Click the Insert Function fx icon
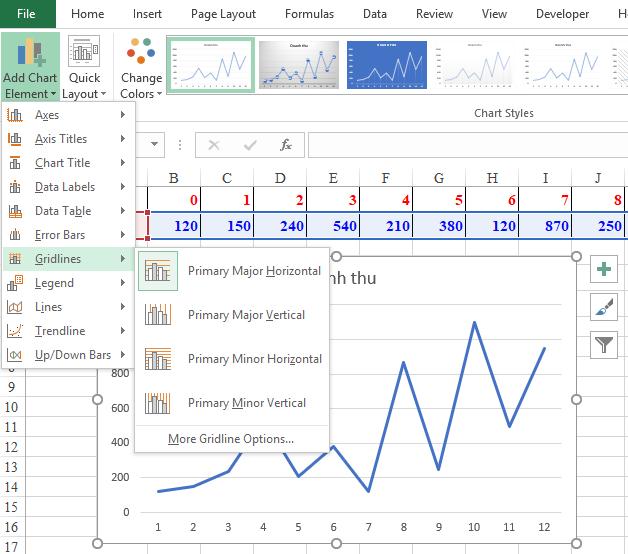The height and width of the screenshot is (554, 628). (286, 145)
